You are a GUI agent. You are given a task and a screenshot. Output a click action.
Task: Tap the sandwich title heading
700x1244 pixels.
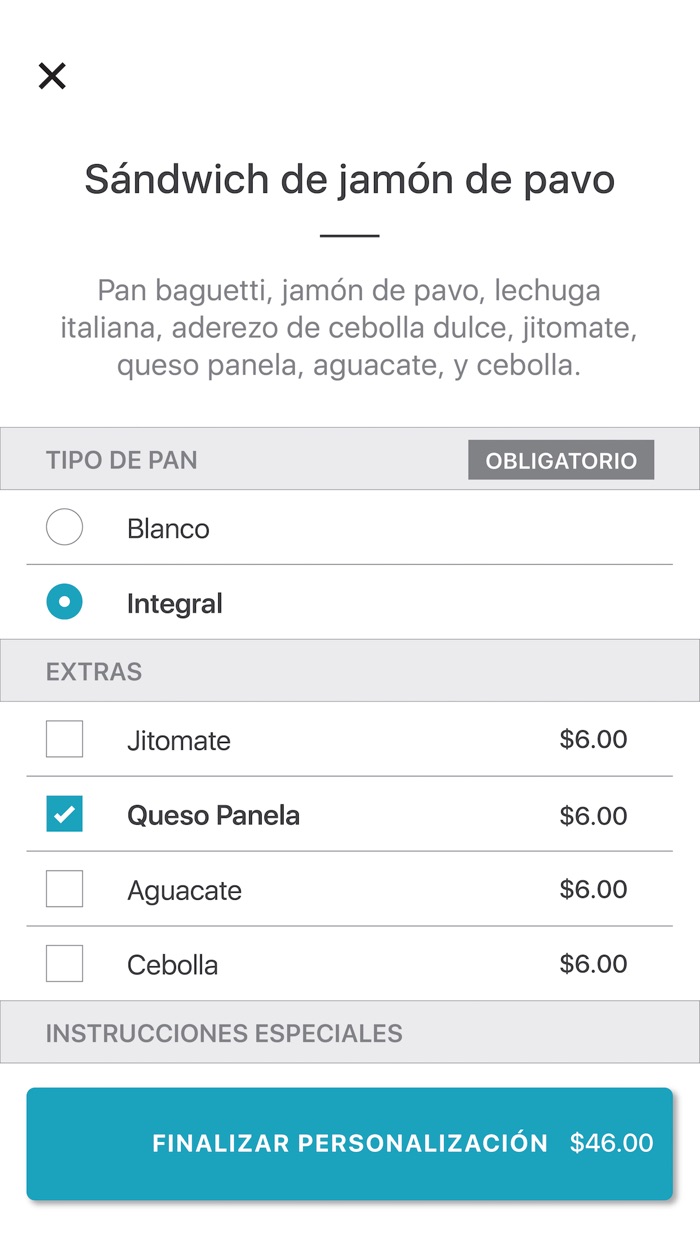pyautogui.click(x=349, y=180)
